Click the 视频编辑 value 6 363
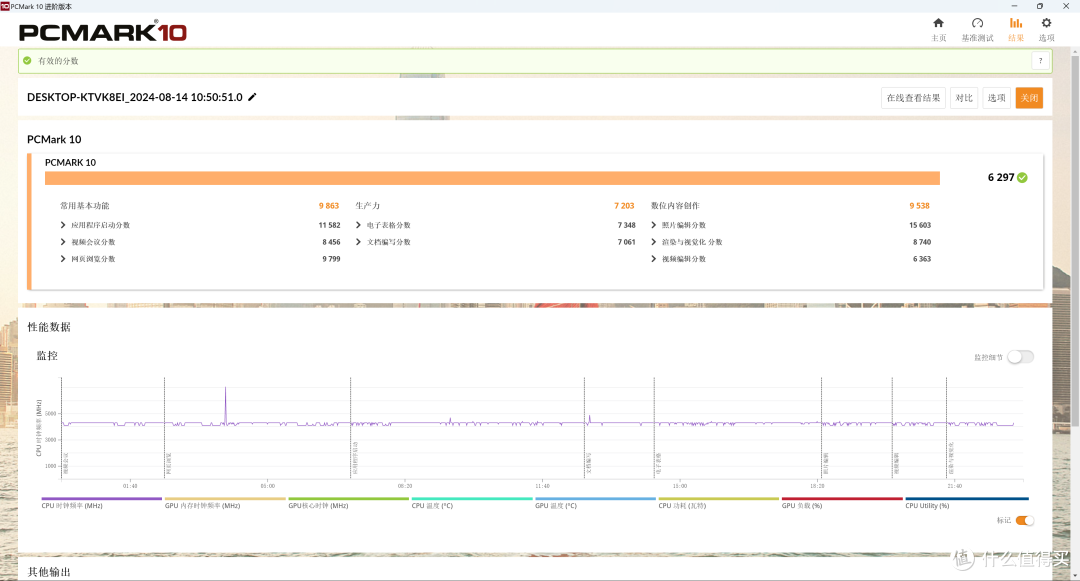This screenshot has width=1080, height=581. 922,259
